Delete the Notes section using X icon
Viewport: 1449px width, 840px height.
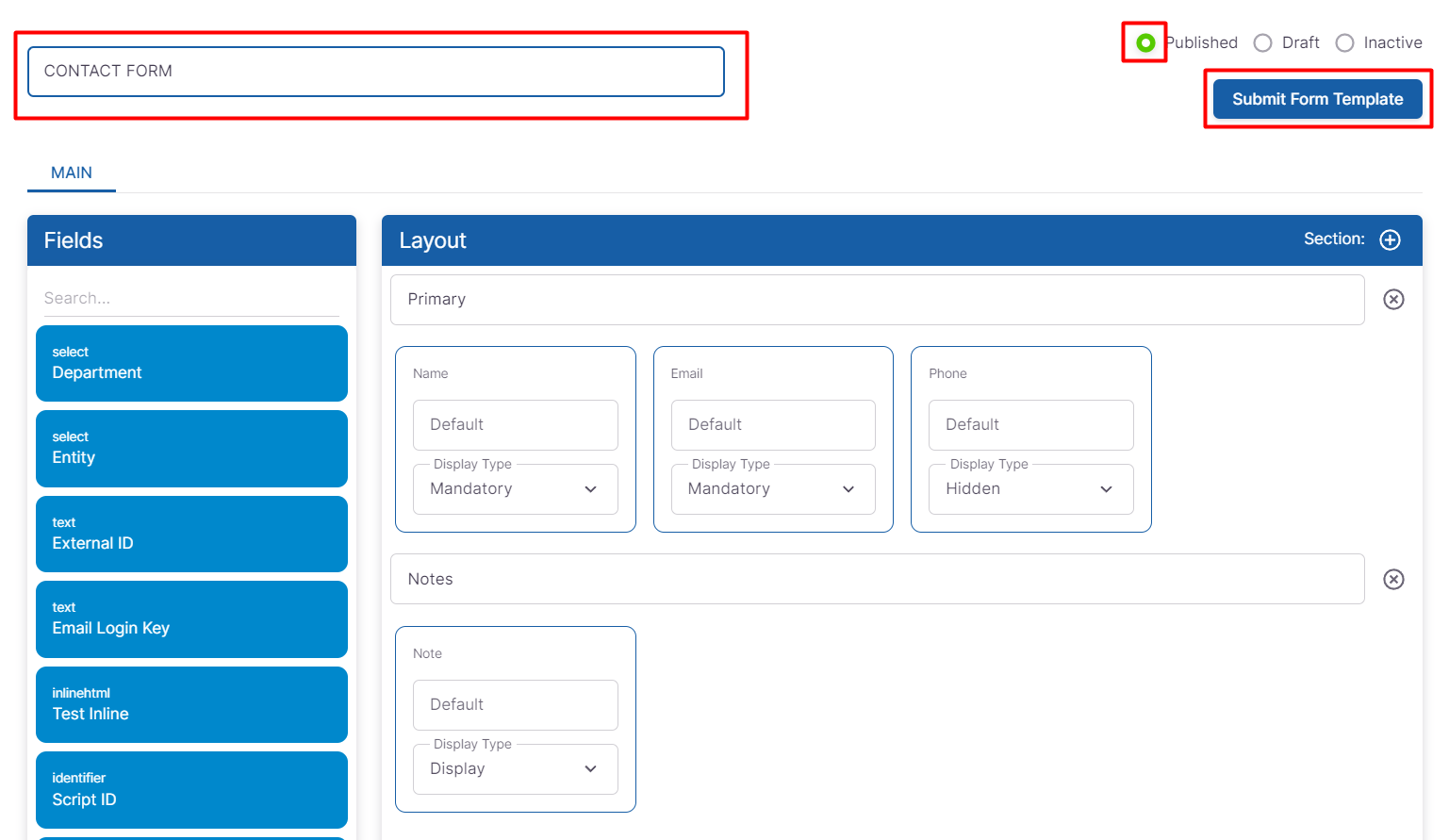(x=1393, y=579)
